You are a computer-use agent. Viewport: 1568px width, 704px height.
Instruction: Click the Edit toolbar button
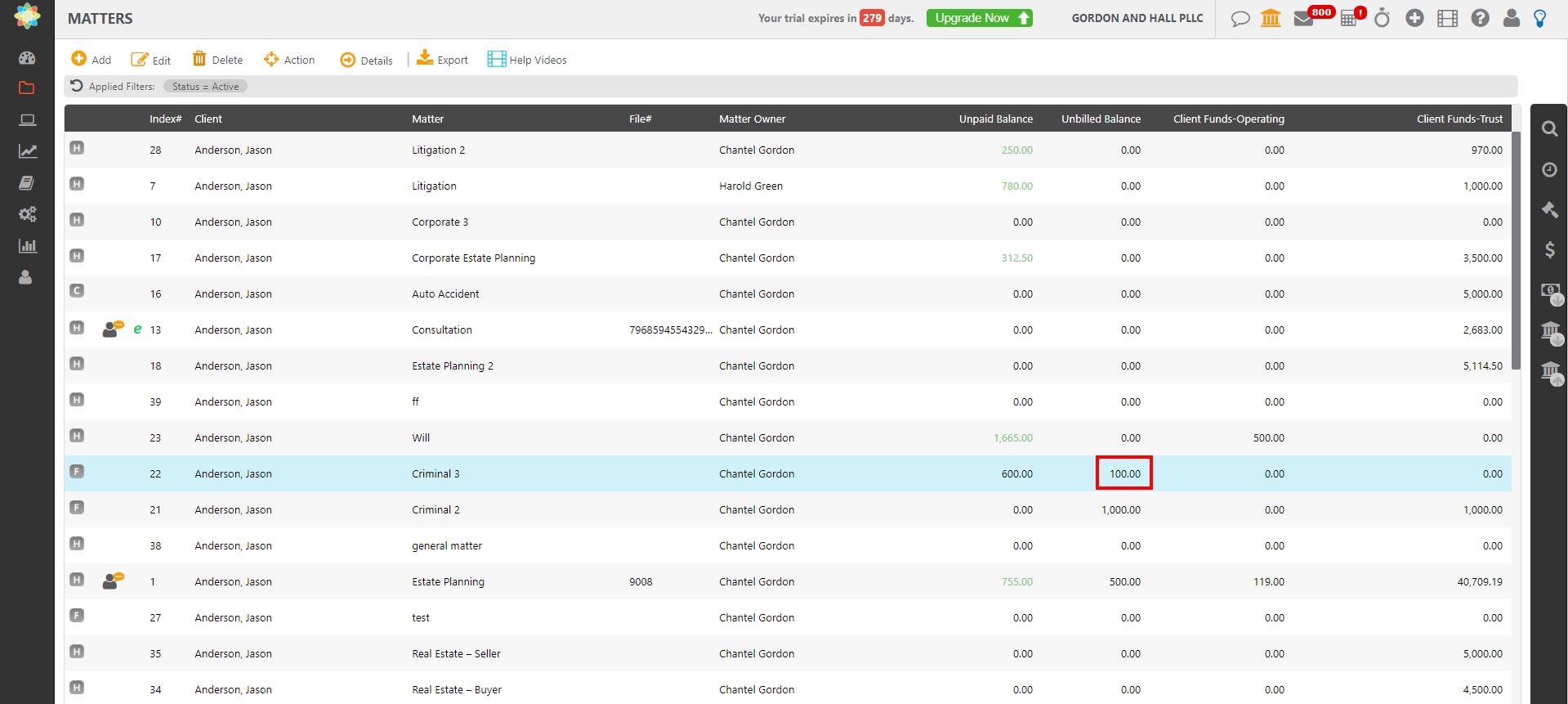[x=150, y=60]
